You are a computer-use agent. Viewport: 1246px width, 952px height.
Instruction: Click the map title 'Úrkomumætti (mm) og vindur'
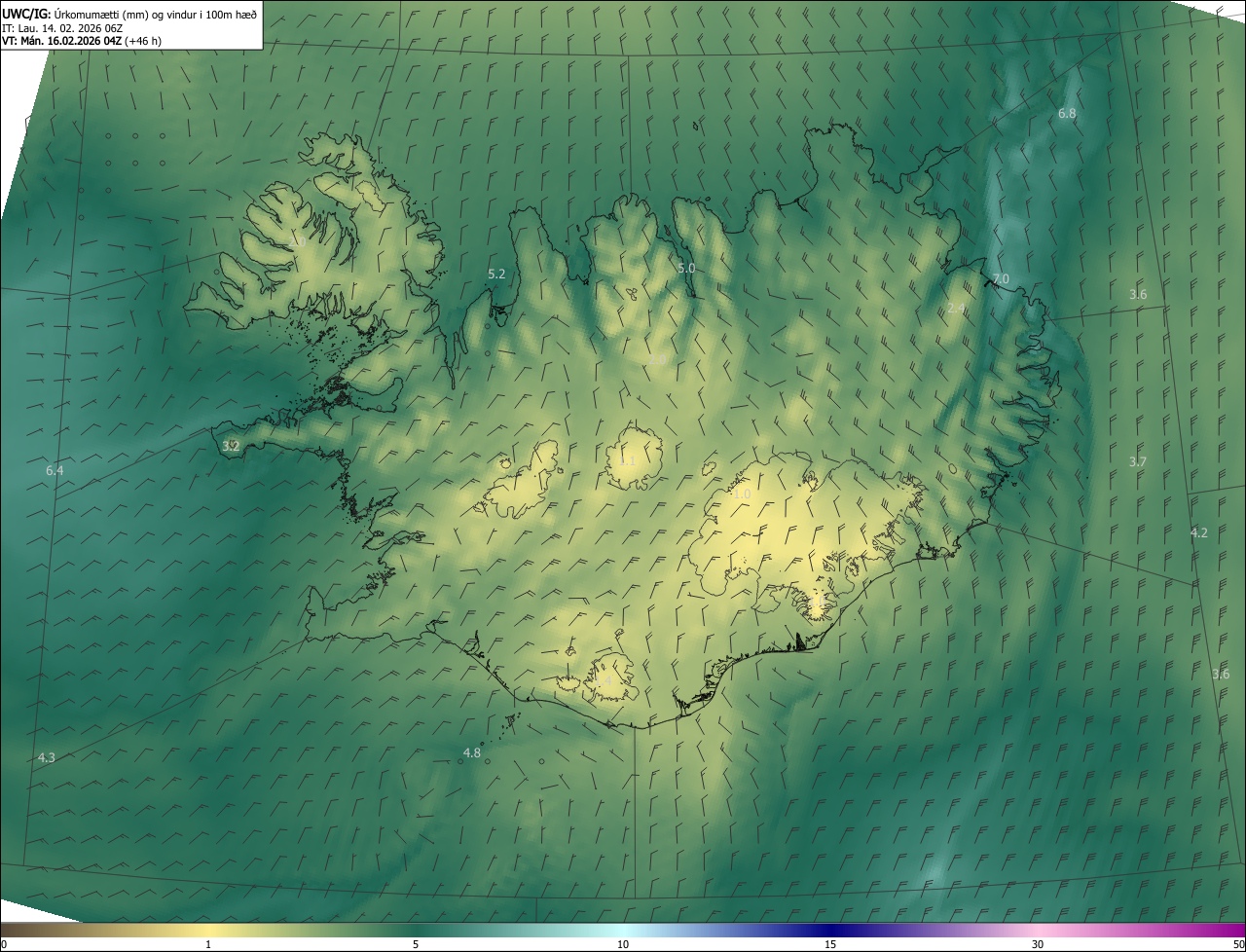(123, 14)
